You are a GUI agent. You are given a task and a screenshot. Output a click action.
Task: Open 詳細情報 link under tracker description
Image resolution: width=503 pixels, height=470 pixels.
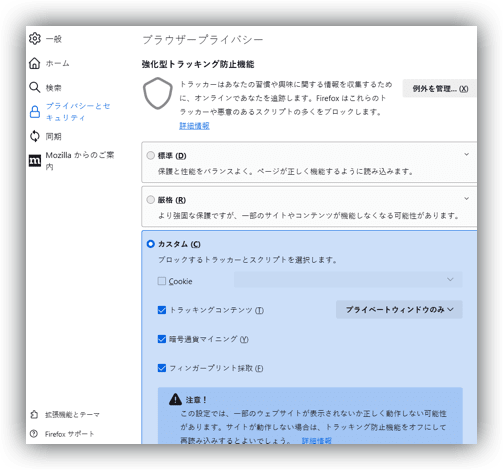(x=194, y=126)
